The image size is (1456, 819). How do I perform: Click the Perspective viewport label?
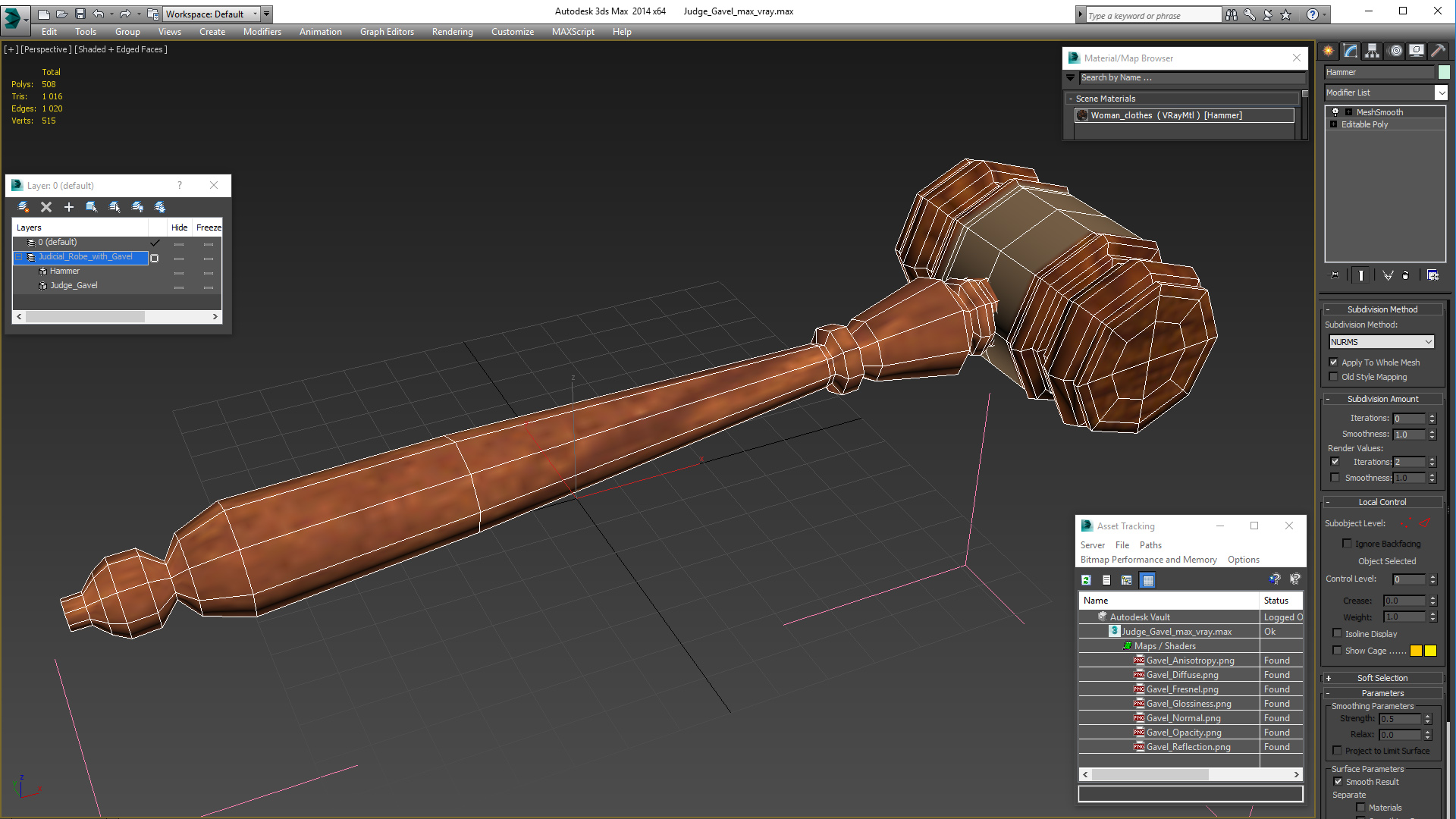[x=46, y=49]
